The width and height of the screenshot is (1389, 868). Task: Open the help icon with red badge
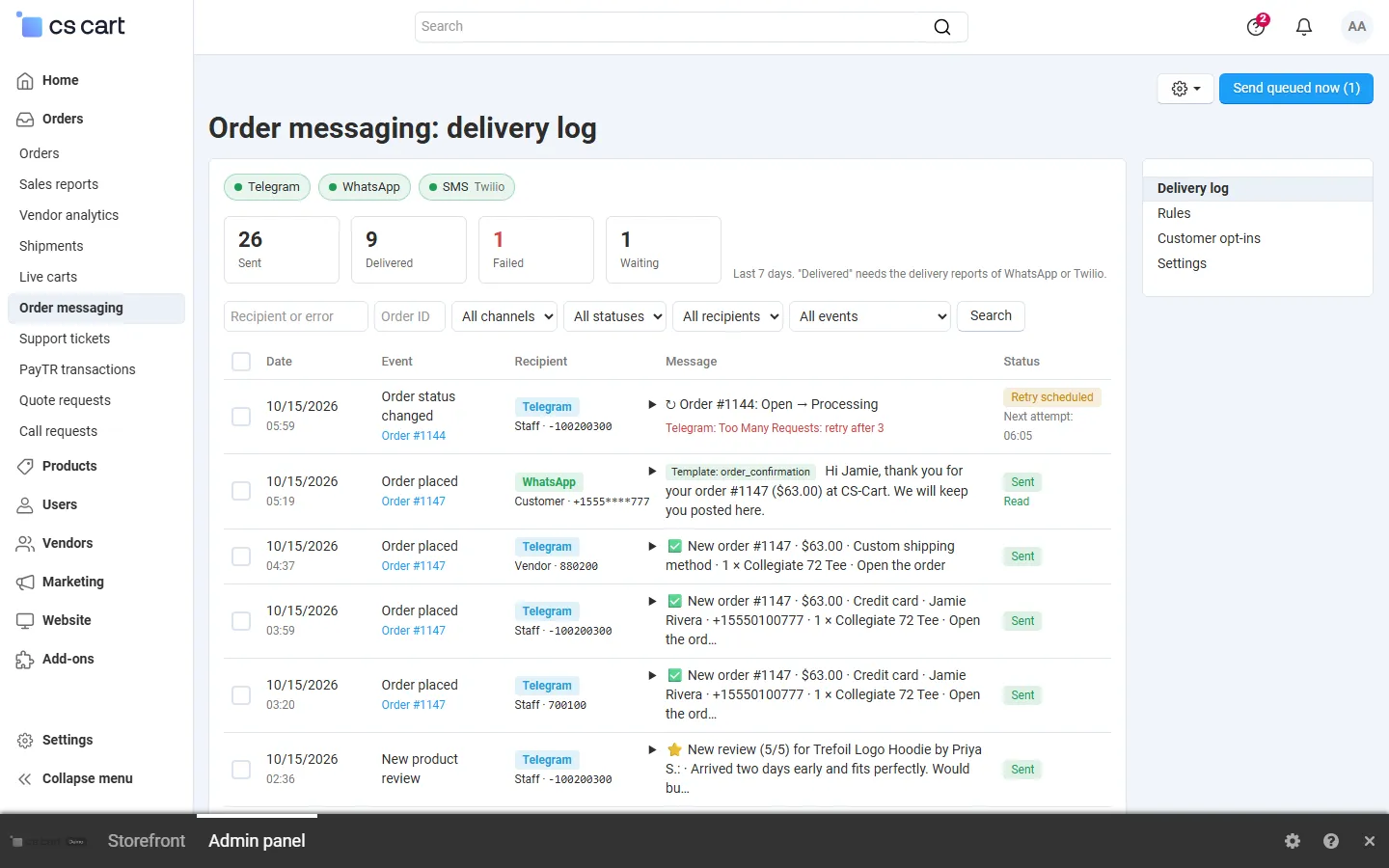(x=1257, y=26)
